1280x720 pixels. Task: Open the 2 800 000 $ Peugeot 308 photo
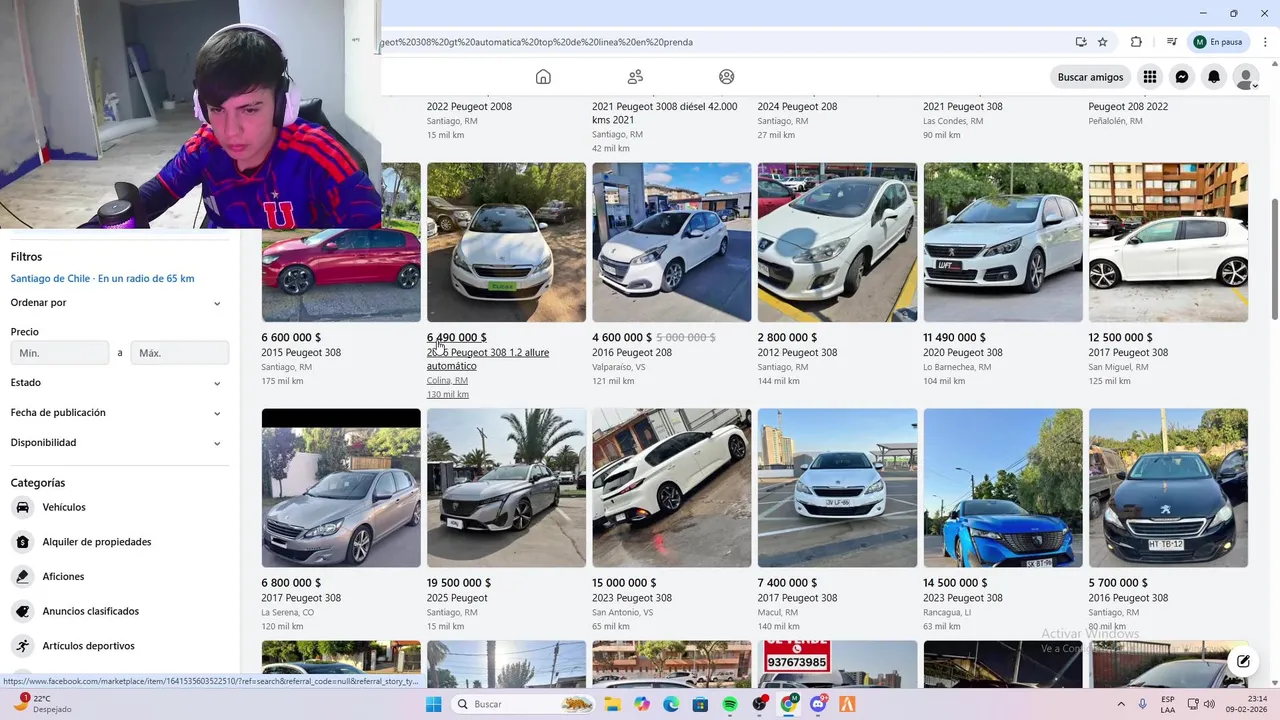pos(837,242)
